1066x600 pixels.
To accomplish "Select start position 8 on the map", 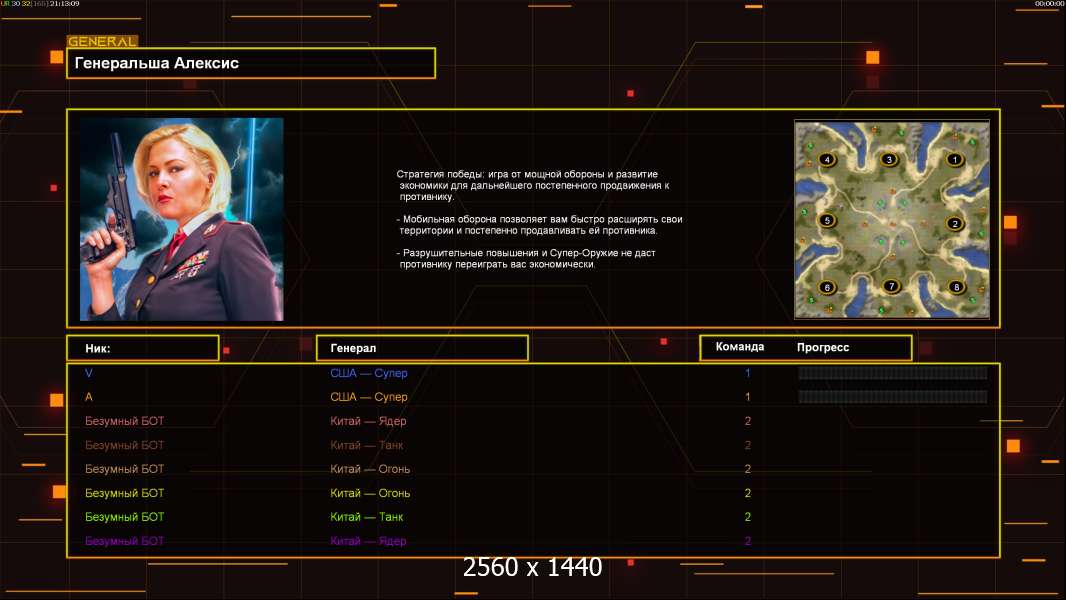I will click(x=956, y=287).
